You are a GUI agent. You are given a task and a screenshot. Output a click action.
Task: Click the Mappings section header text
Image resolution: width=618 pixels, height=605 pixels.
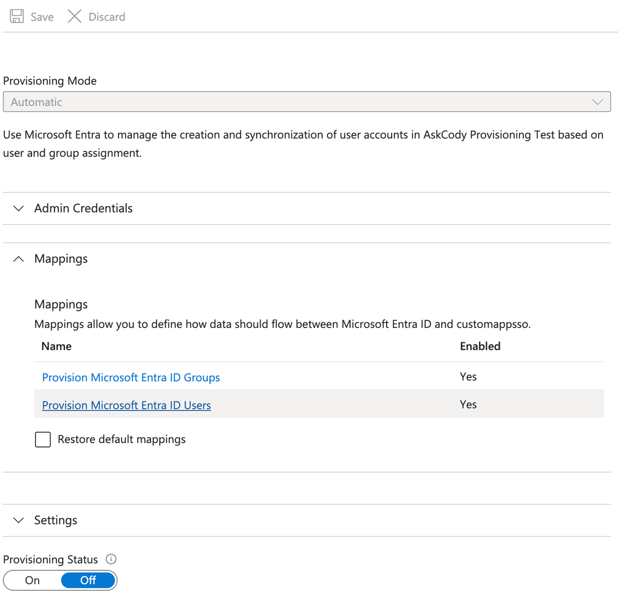[x=61, y=259]
